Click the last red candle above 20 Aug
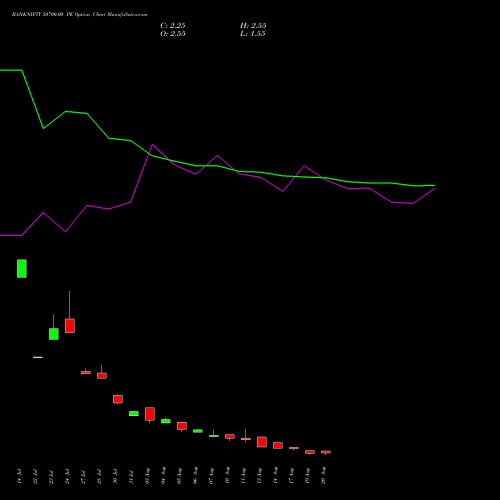The width and height of the screenshot is (500, 500). [326, 452]
